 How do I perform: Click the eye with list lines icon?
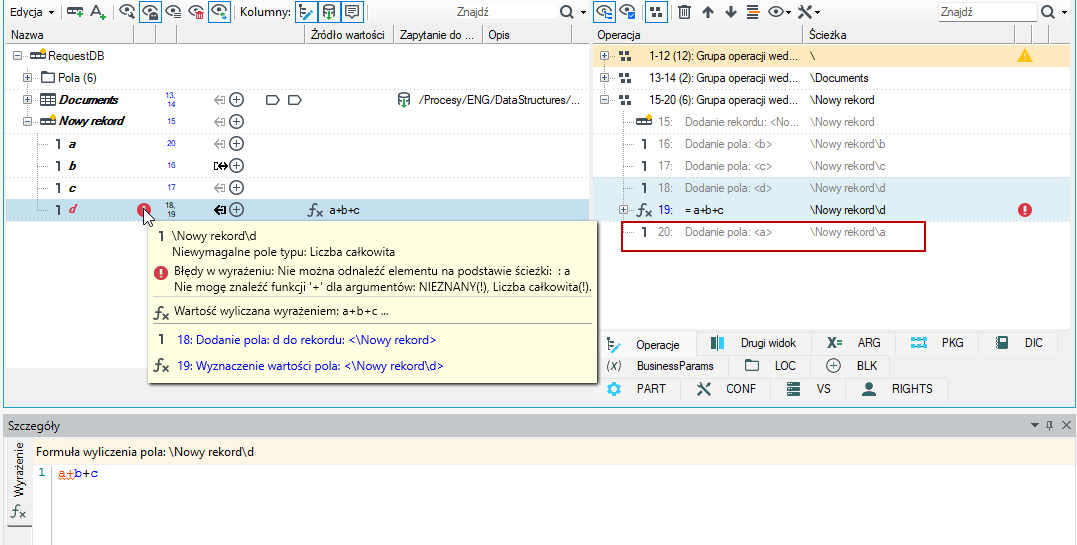174,12
